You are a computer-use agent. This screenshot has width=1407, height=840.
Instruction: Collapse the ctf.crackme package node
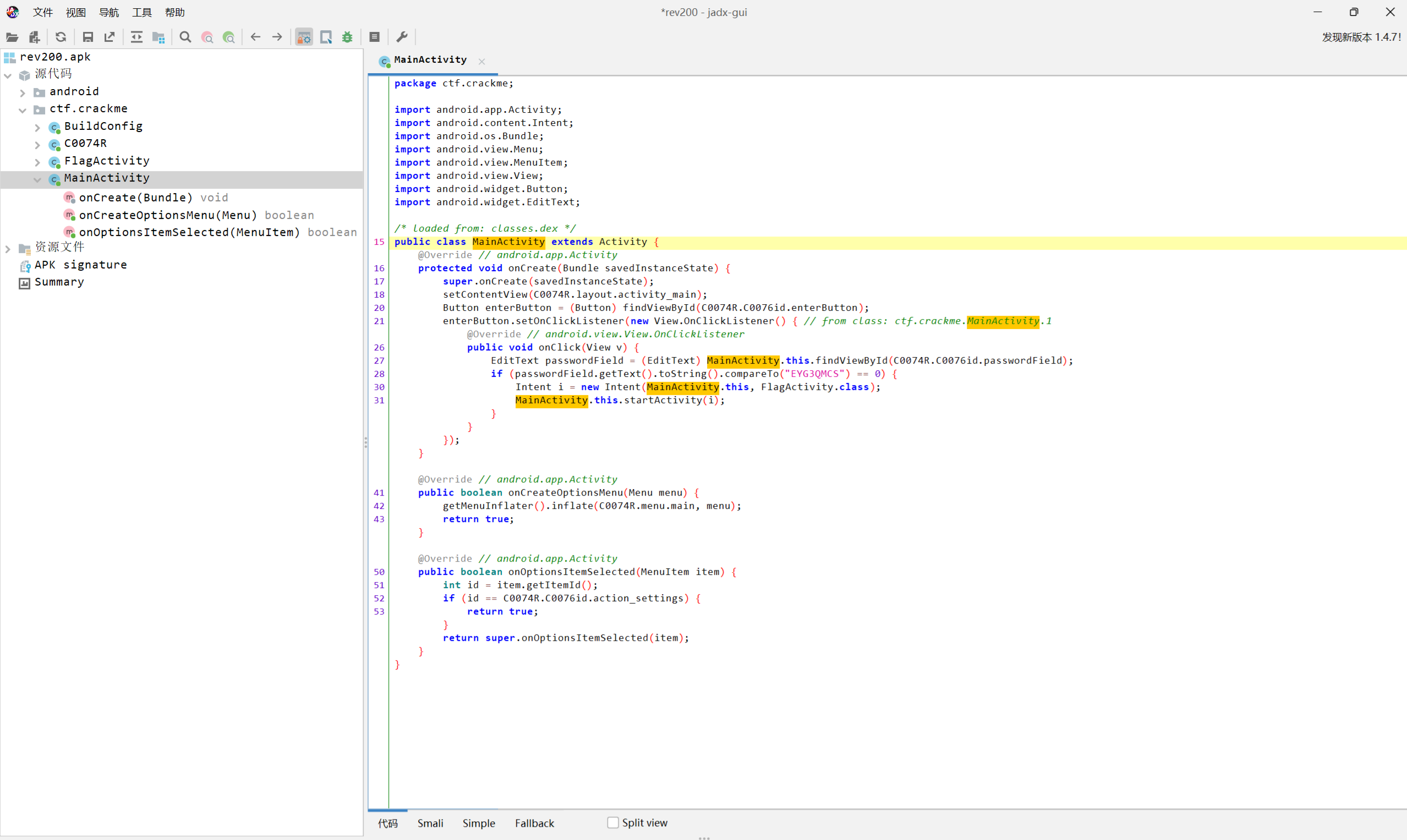pos(23,110)
